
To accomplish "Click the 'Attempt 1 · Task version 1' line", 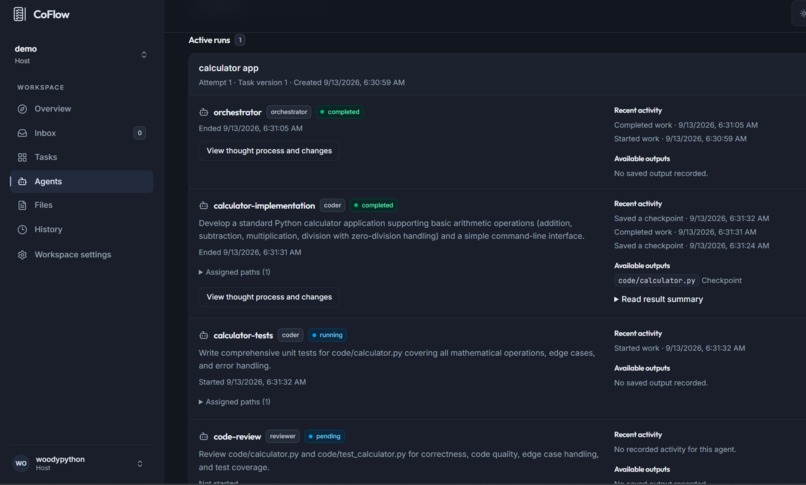I will 302,83.
